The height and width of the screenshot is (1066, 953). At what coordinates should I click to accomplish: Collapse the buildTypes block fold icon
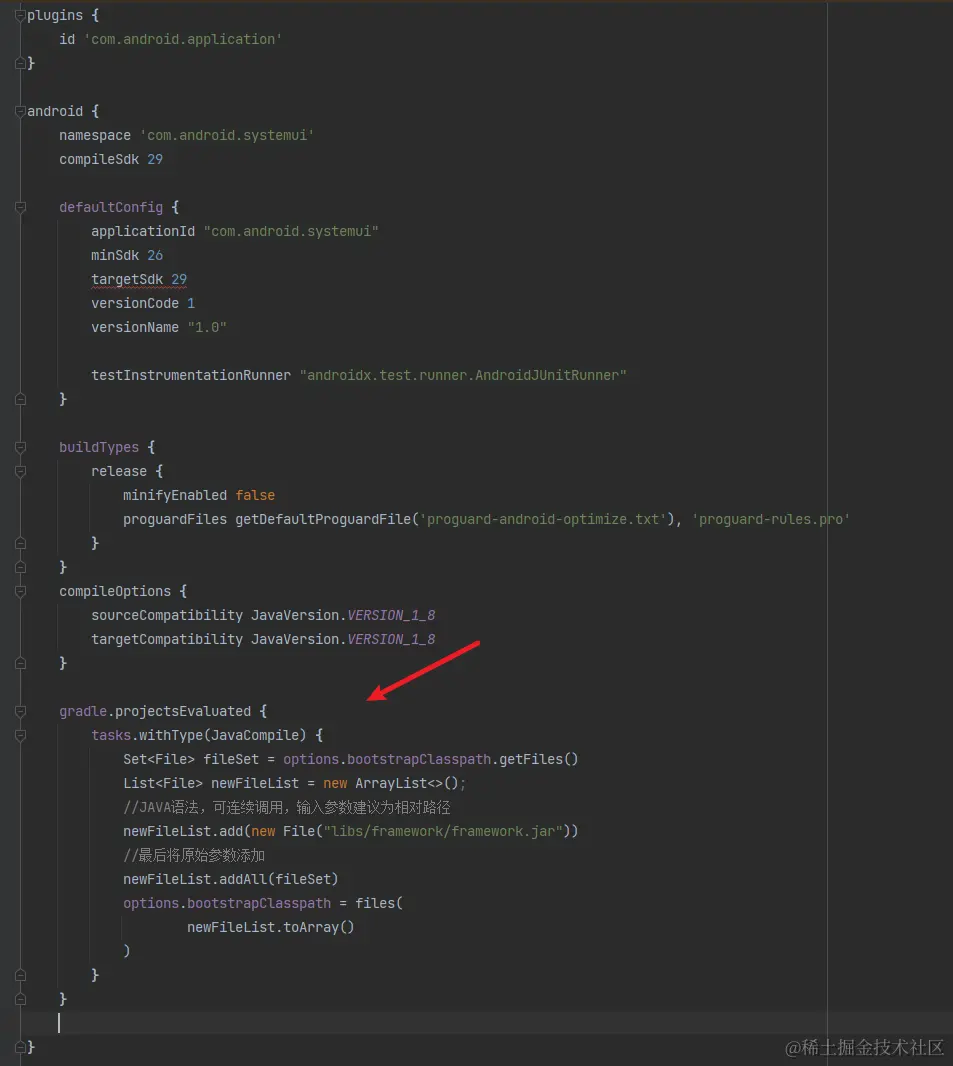22,447
